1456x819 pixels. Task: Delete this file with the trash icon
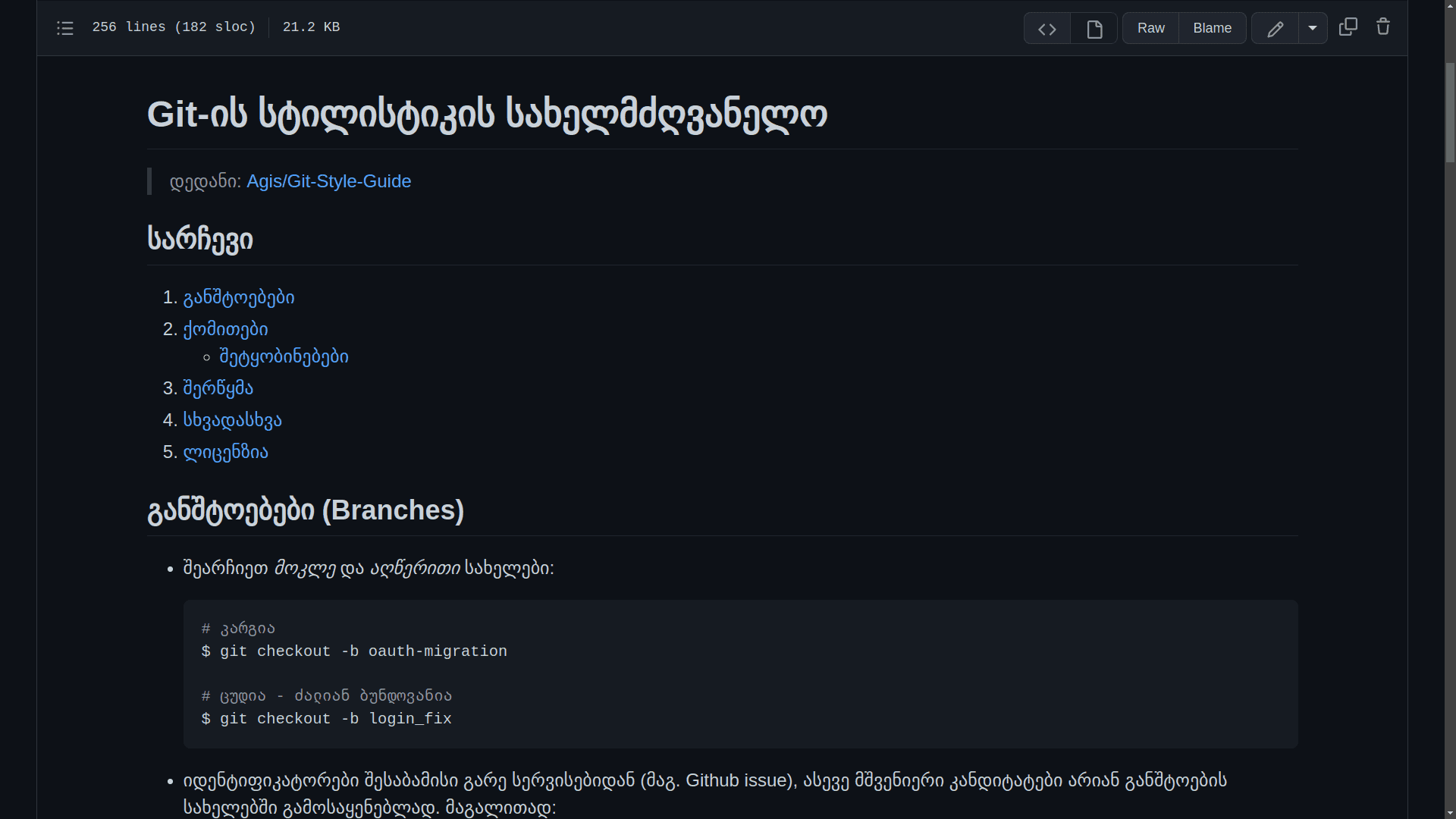(x=1382, y=27)
